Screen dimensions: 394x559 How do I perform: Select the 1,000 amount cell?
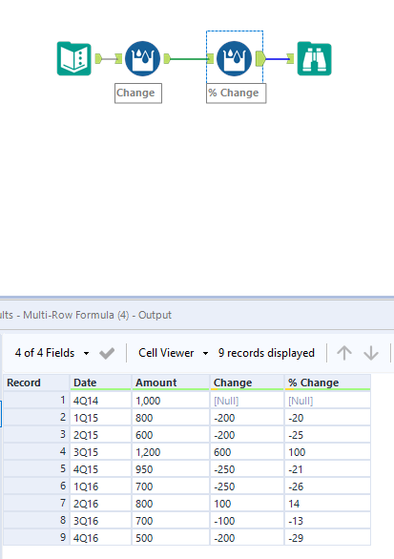(170, 400)
